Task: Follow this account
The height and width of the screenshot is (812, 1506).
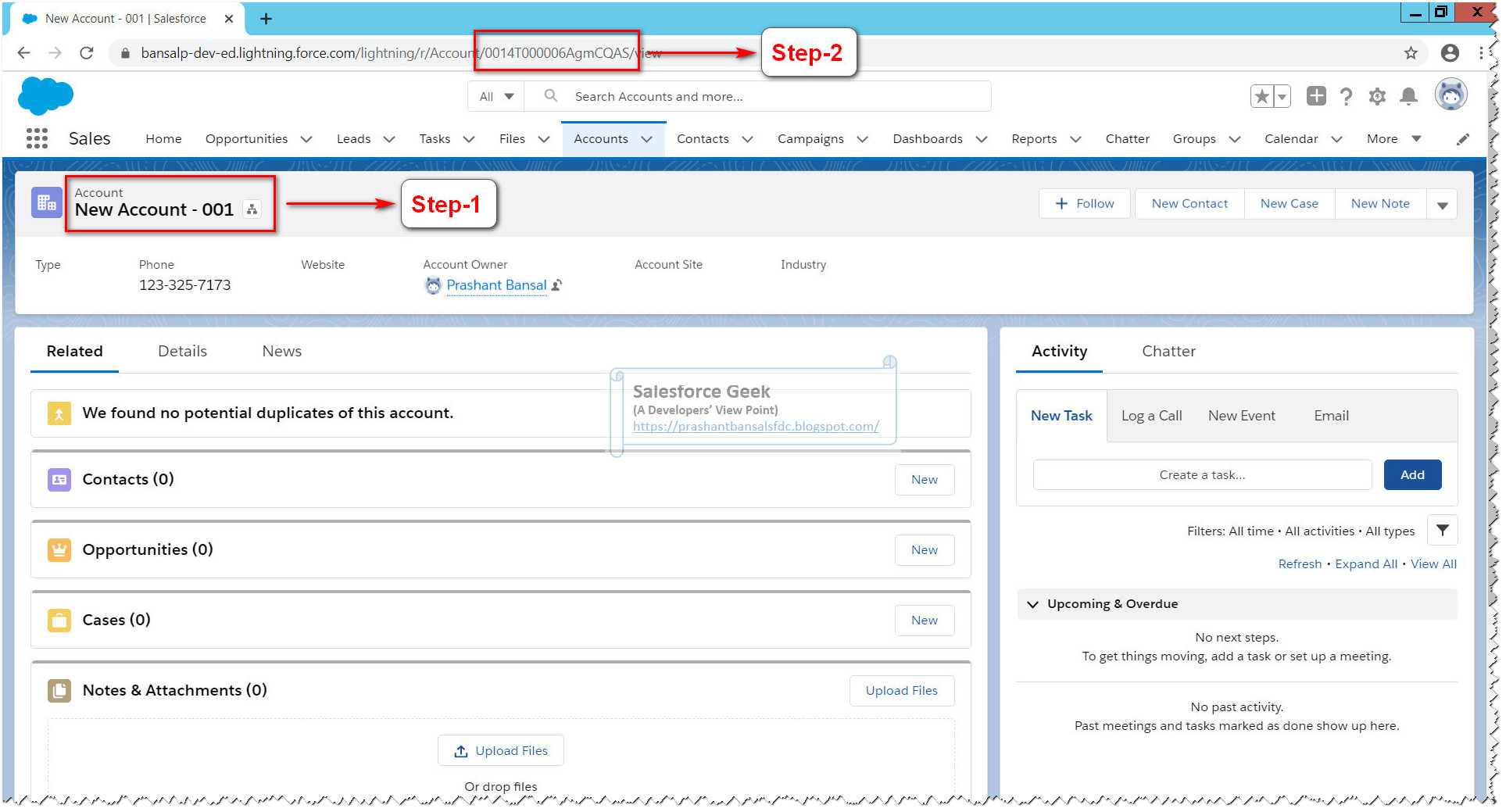Action: [1084, 204]
